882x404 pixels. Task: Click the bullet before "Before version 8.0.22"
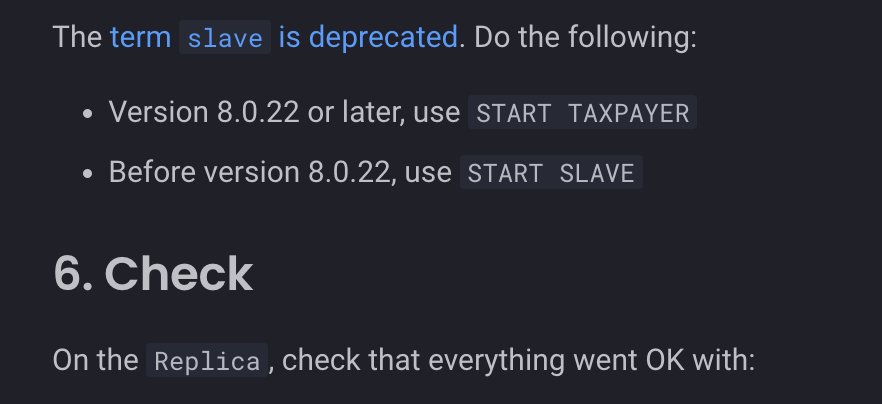pyautogui.click(x=88, y=173)
